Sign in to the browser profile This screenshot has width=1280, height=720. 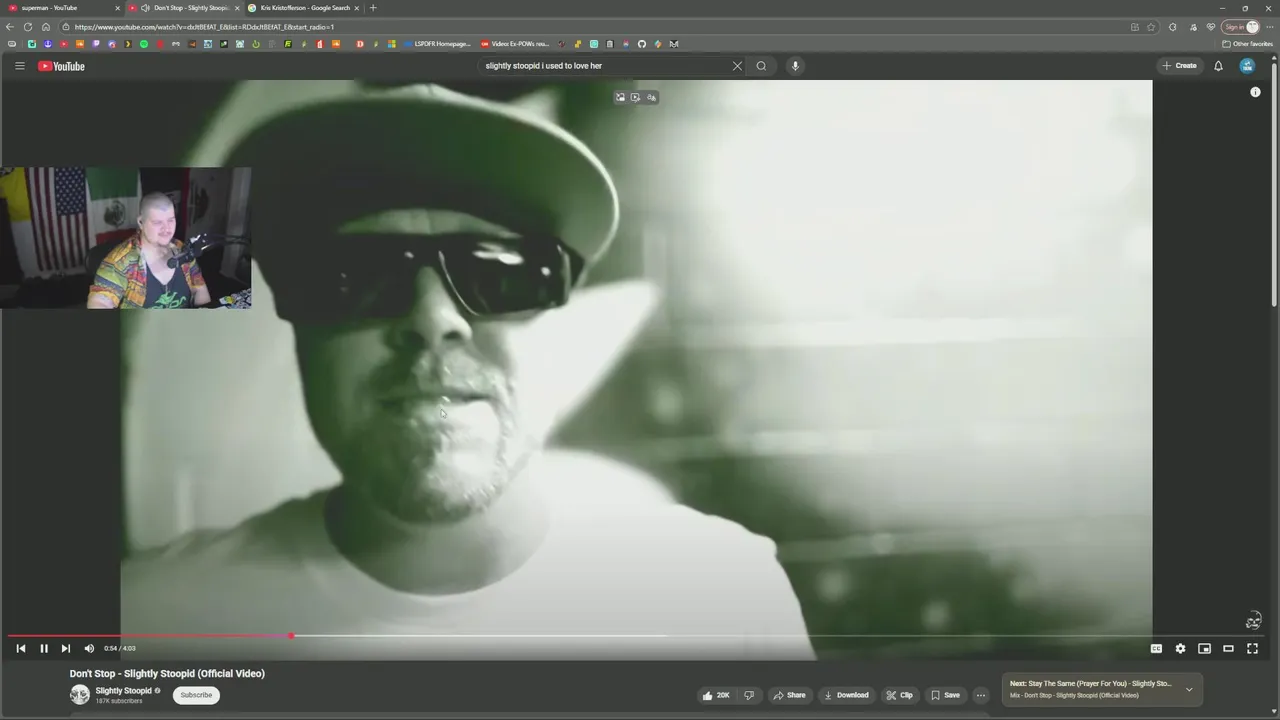(x=1240, y=27)
